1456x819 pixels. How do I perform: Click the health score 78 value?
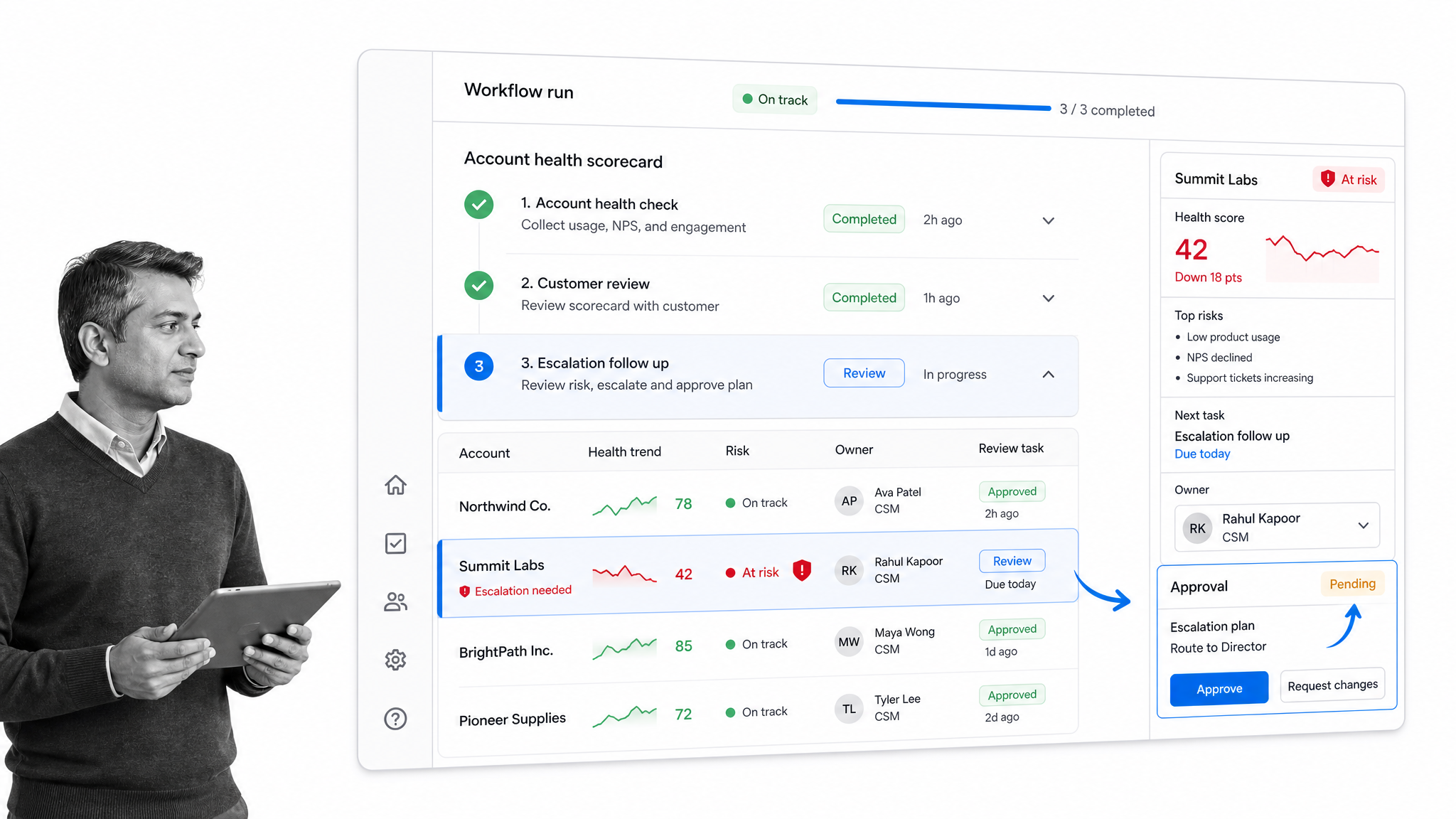coord(683,504)
